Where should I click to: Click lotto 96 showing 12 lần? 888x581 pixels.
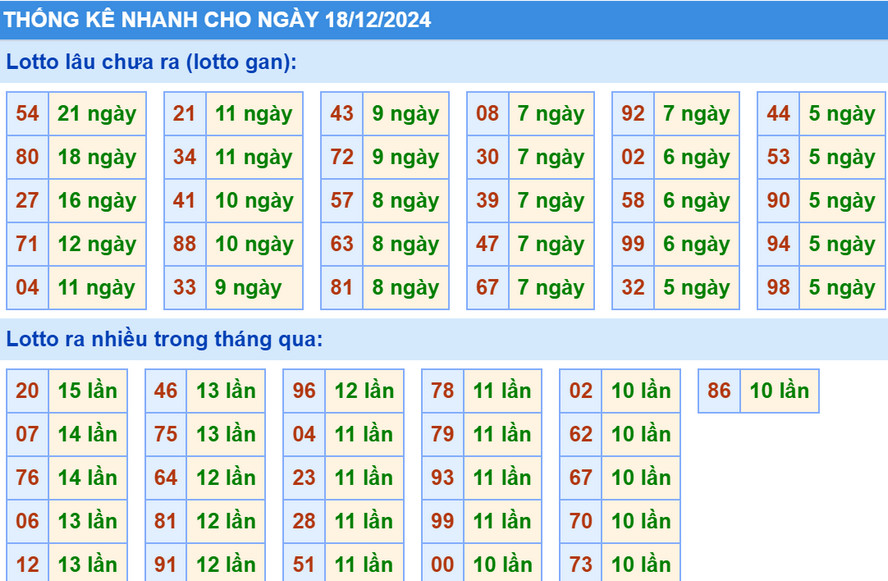(343, 392)
